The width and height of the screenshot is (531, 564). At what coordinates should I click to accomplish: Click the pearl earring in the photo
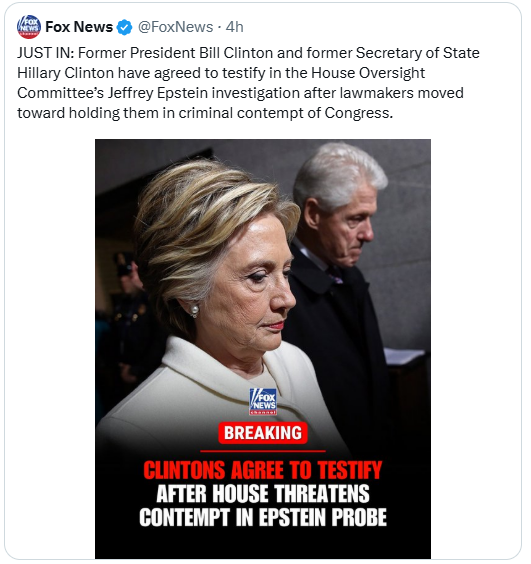tap(194, 310)
